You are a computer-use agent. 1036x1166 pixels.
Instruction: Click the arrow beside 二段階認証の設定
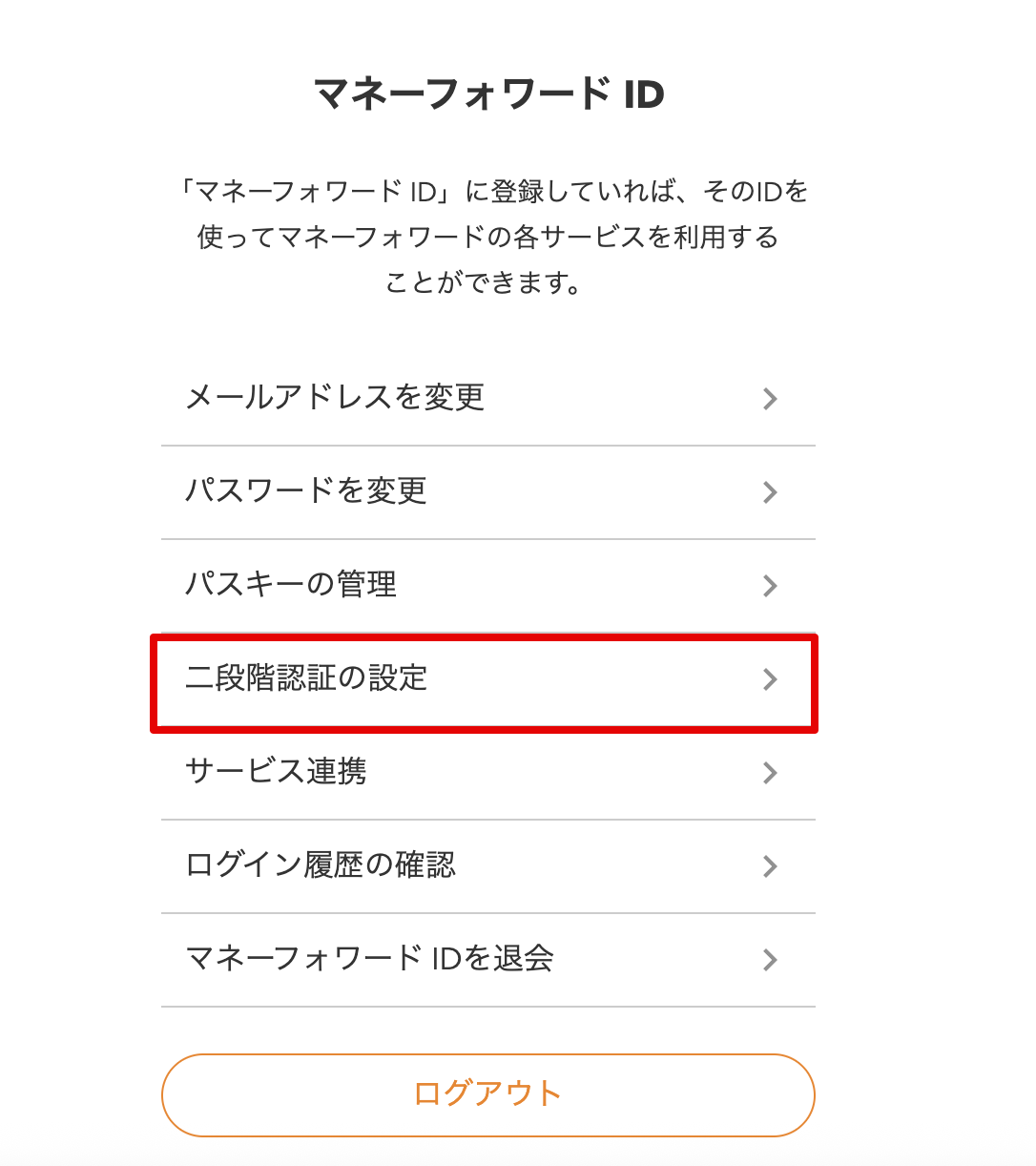[x=770, y=679]
